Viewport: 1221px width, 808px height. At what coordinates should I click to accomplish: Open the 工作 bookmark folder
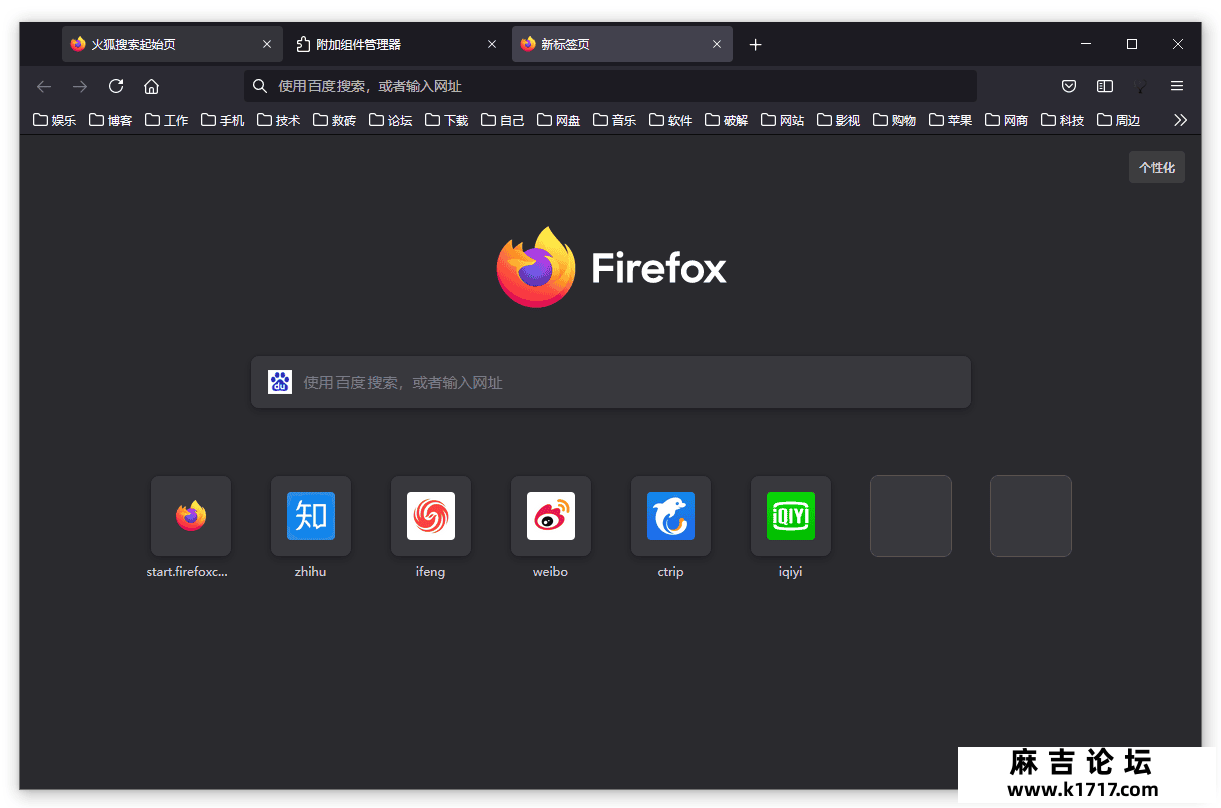[166, 120]
